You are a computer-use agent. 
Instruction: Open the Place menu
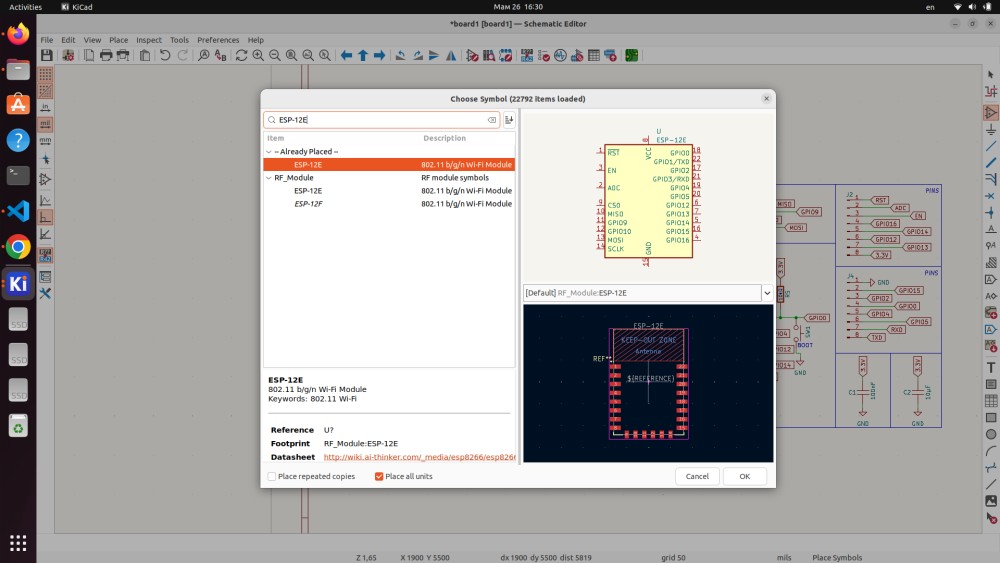pyautogui.click(x=119, y=40)
